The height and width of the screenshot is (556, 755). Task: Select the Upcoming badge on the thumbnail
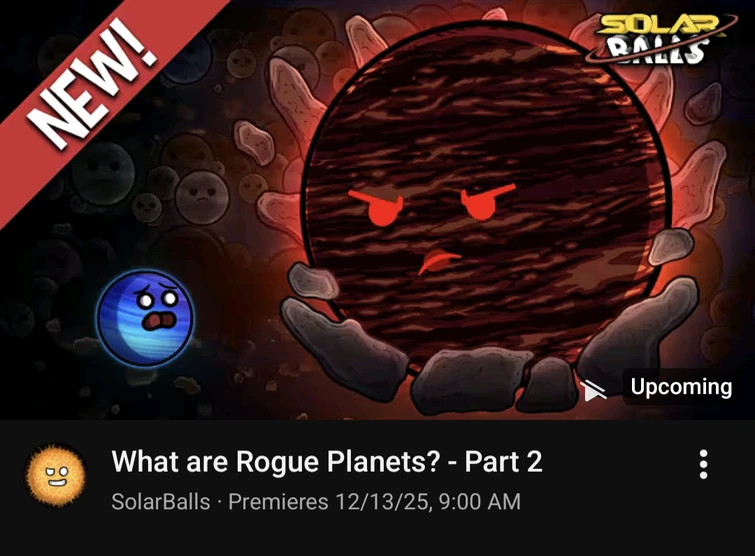tap(681, 387)
